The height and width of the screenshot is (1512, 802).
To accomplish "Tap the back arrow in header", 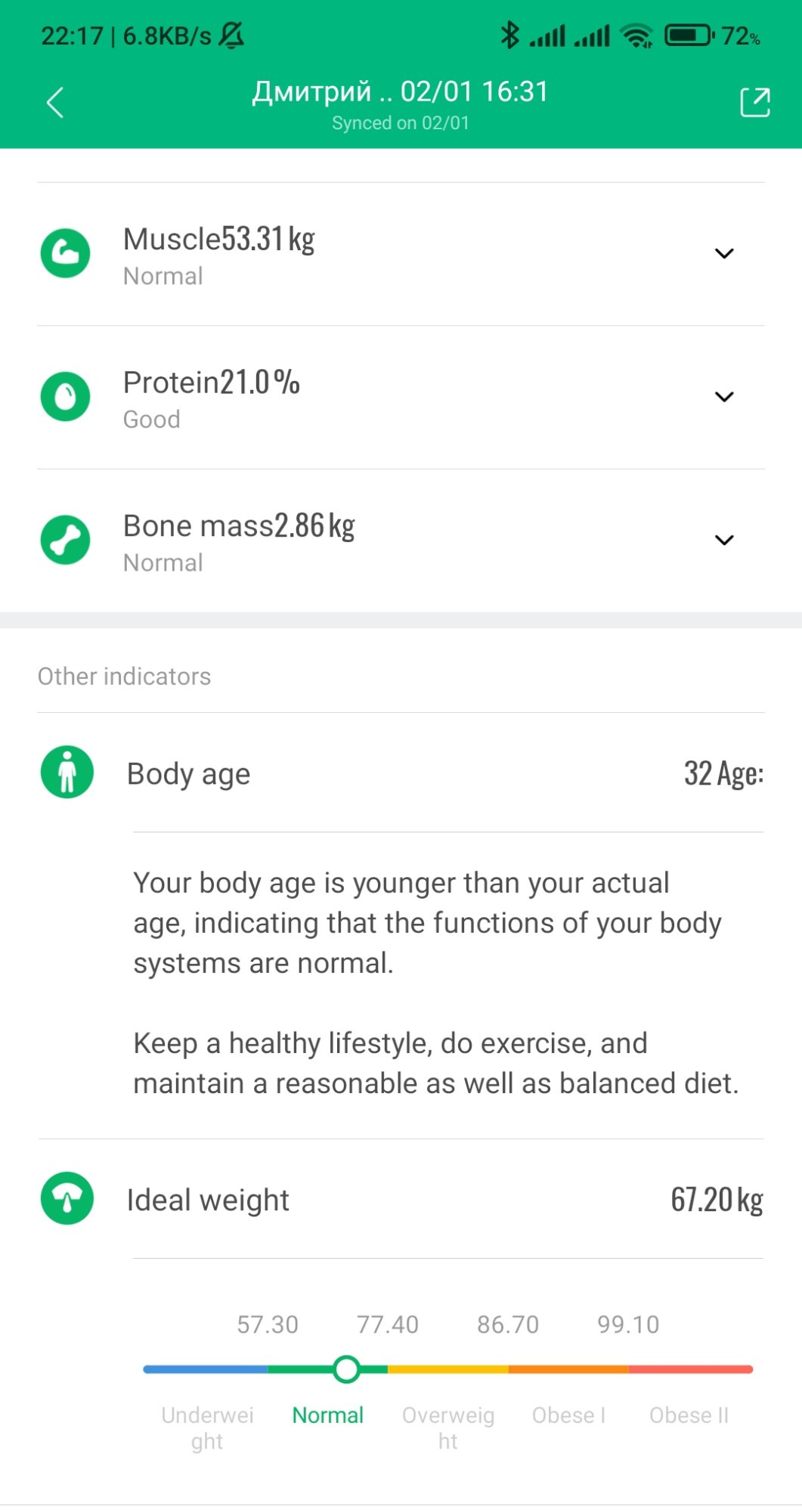I will click(55, 103).
